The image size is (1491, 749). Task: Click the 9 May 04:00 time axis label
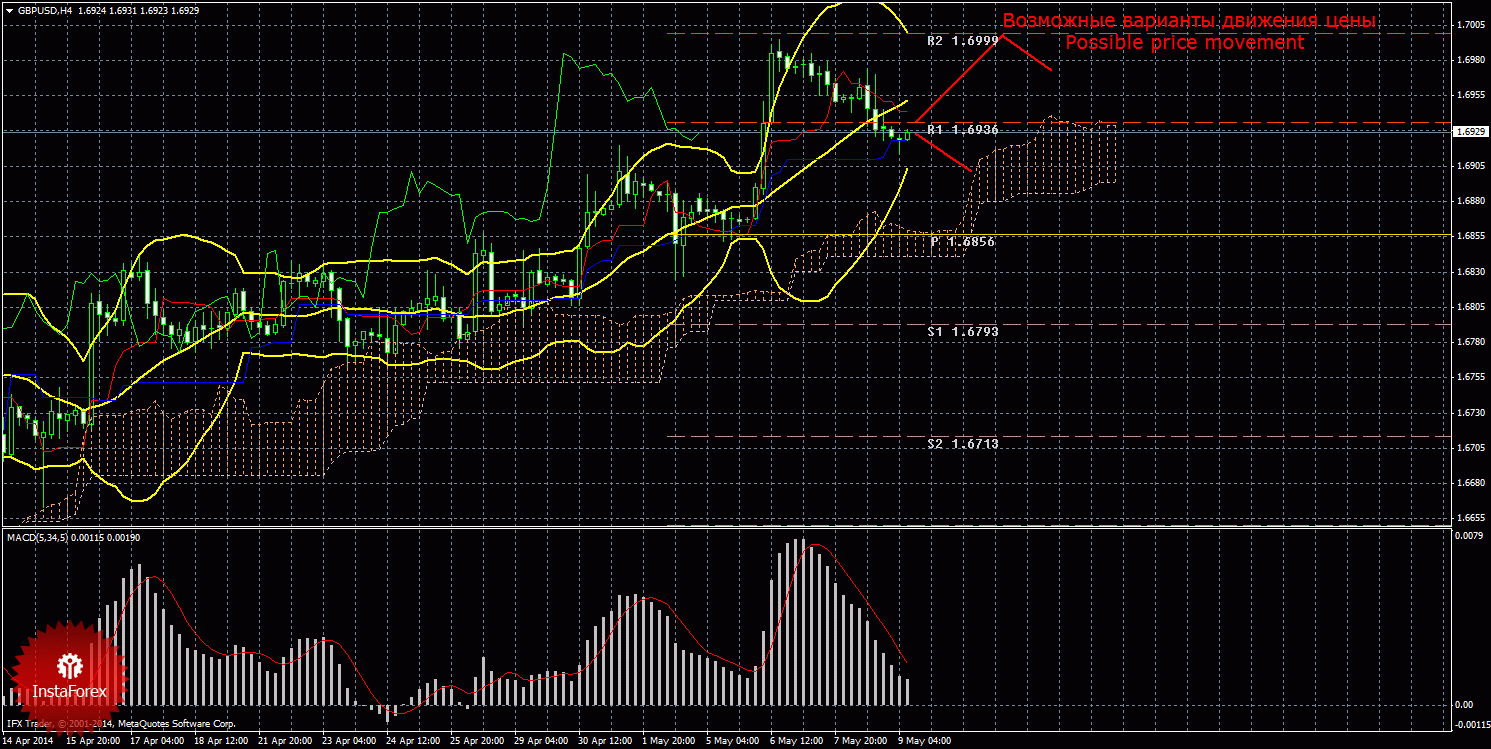pos(923,742)
